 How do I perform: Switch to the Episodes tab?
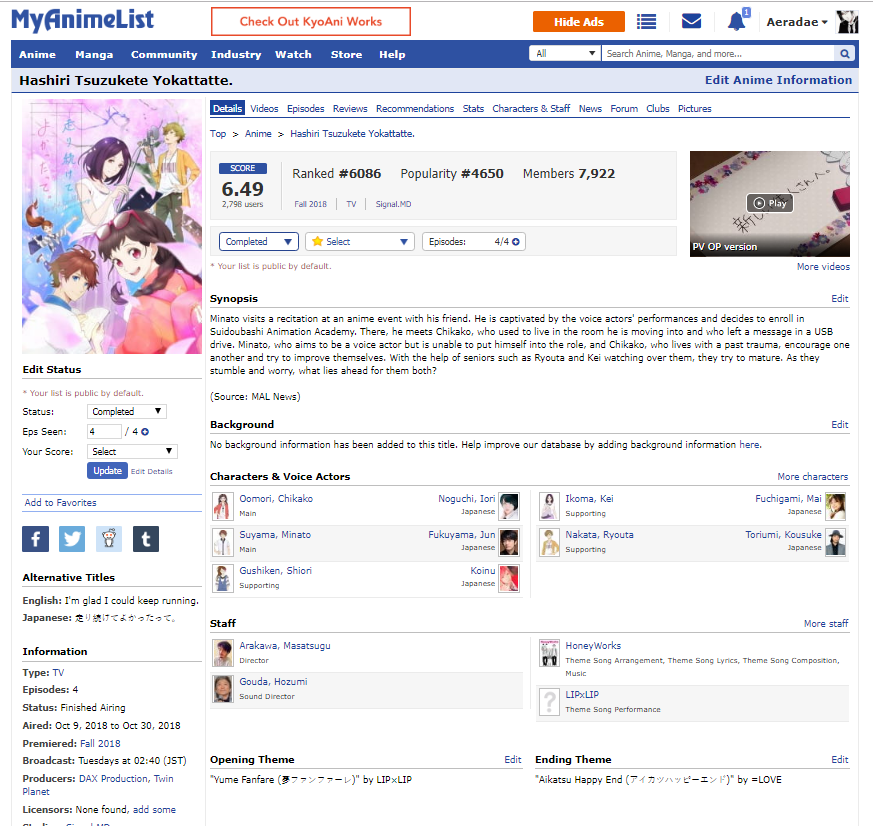tap(305, 108)
